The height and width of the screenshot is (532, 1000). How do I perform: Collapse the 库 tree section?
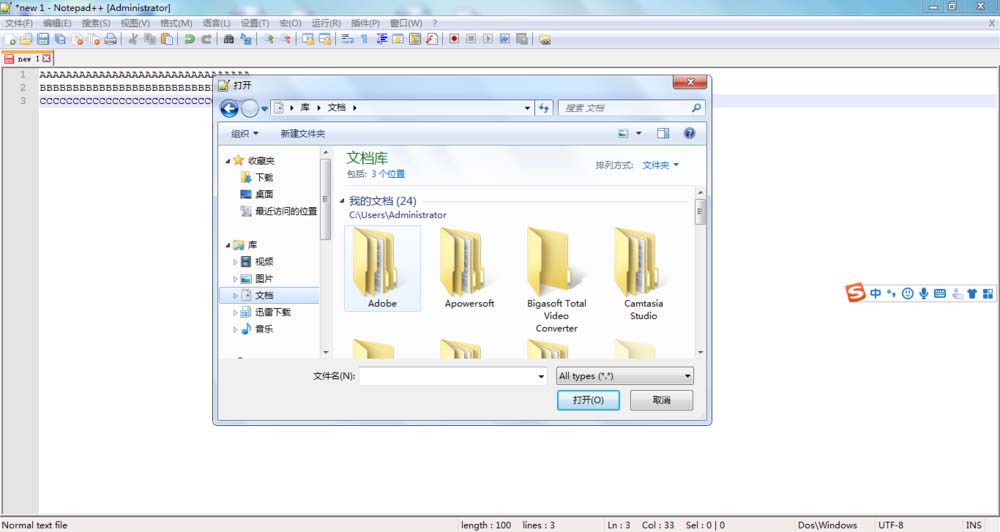coord(228,245)
